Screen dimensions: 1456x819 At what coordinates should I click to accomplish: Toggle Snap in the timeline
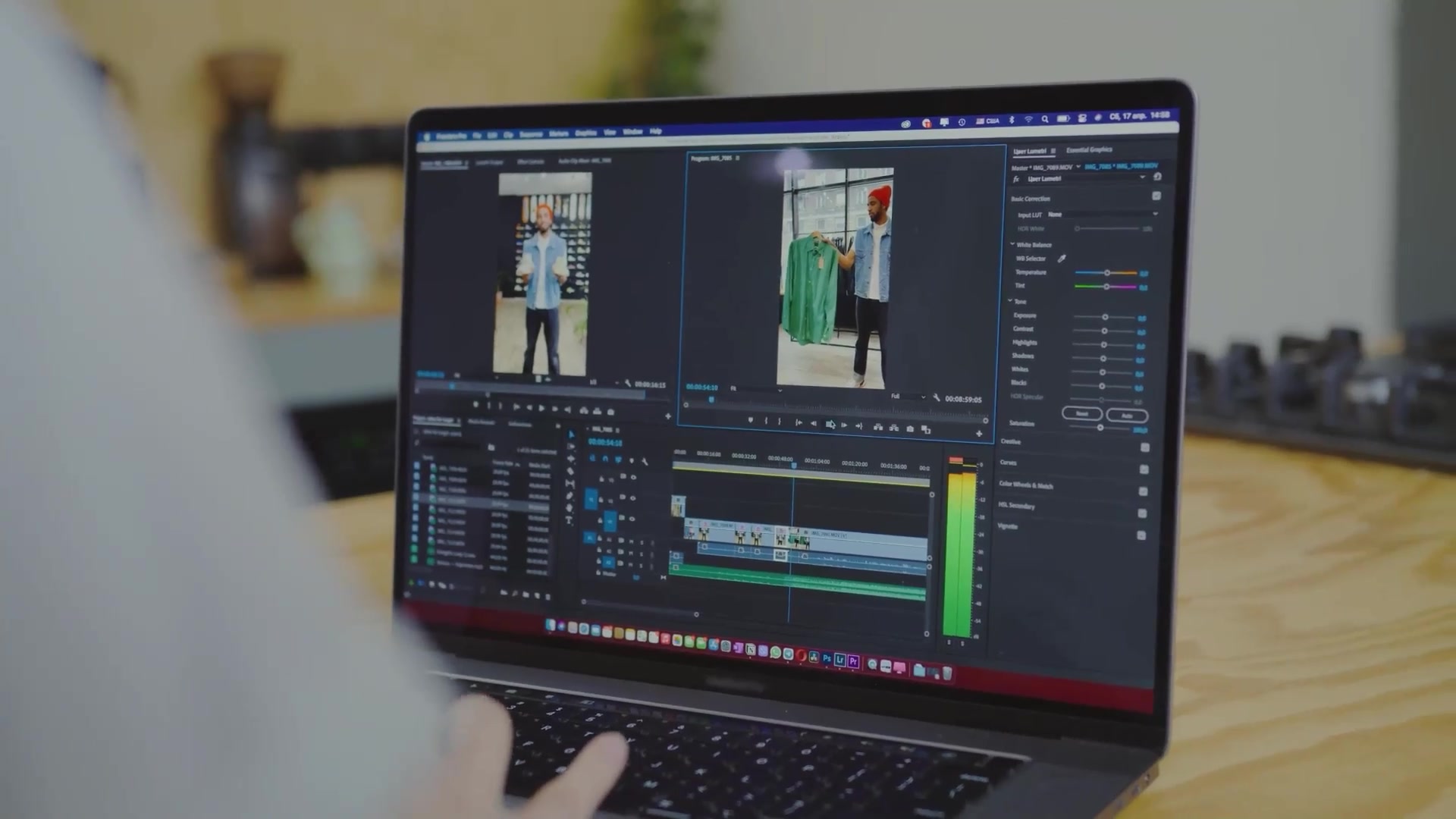pyautogui.click(x=605, y=458)
